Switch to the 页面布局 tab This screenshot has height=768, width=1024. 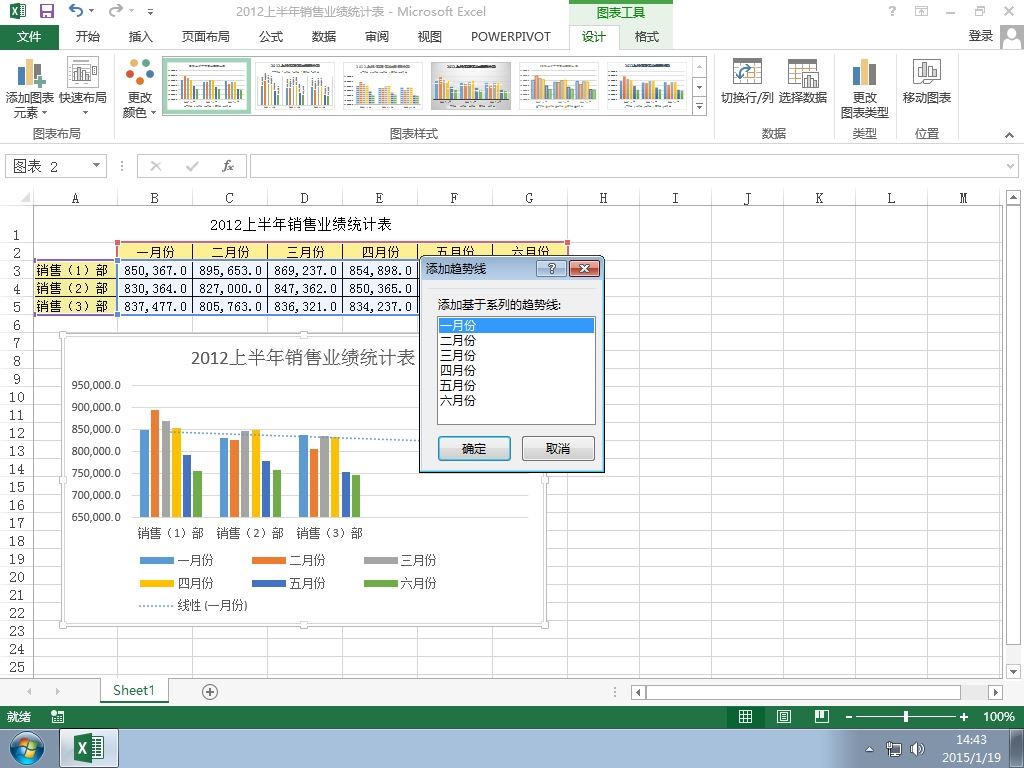click(205, 37)
